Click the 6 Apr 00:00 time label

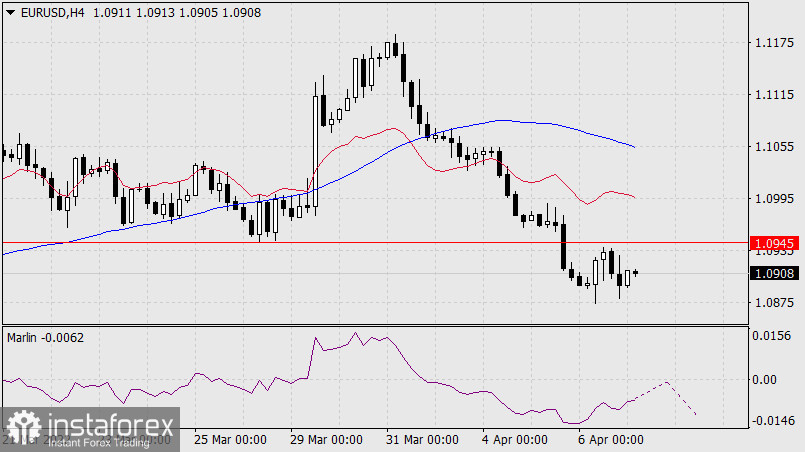coord(611,439)
